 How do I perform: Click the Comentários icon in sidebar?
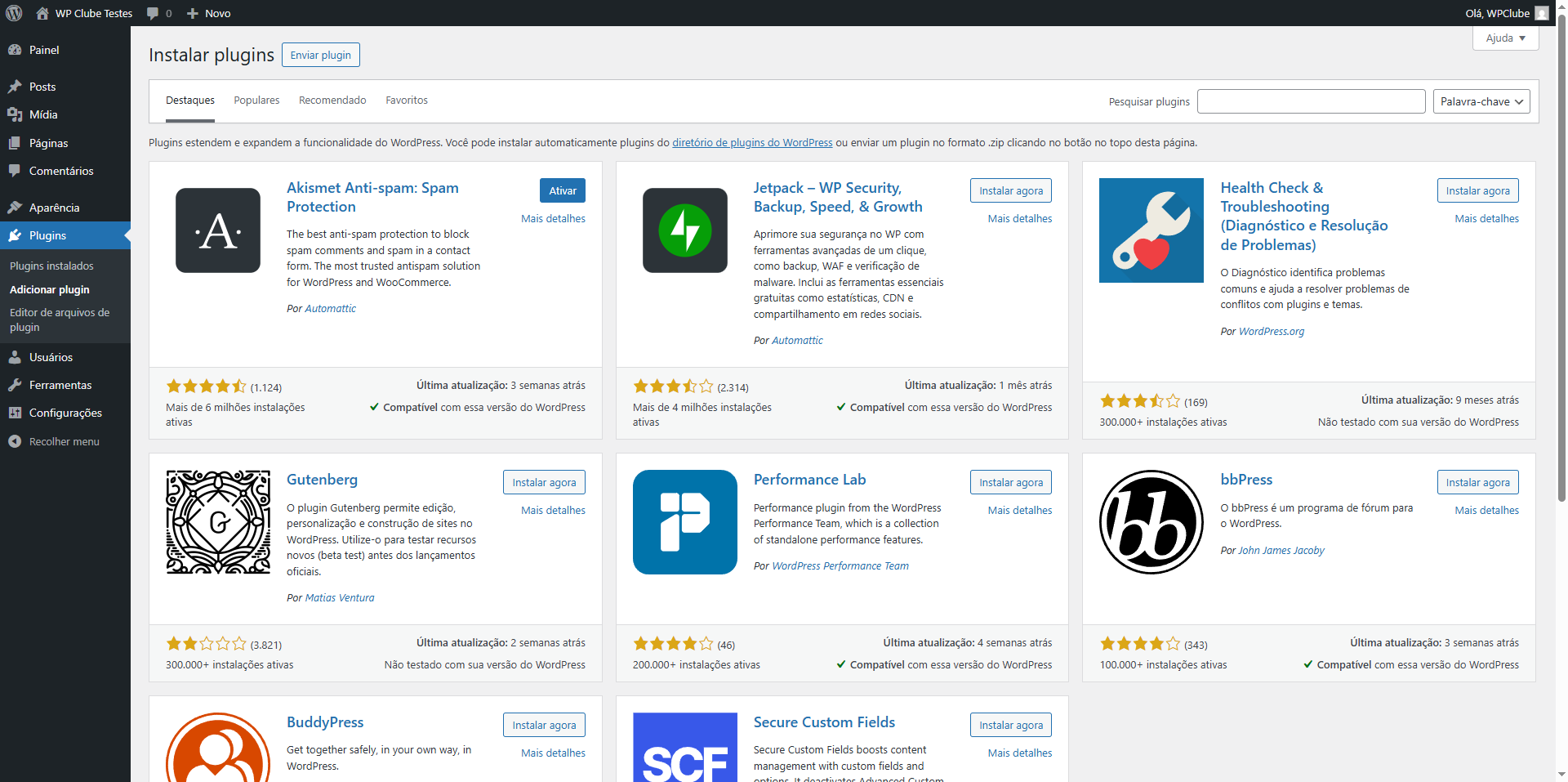(x=15, y=171)
